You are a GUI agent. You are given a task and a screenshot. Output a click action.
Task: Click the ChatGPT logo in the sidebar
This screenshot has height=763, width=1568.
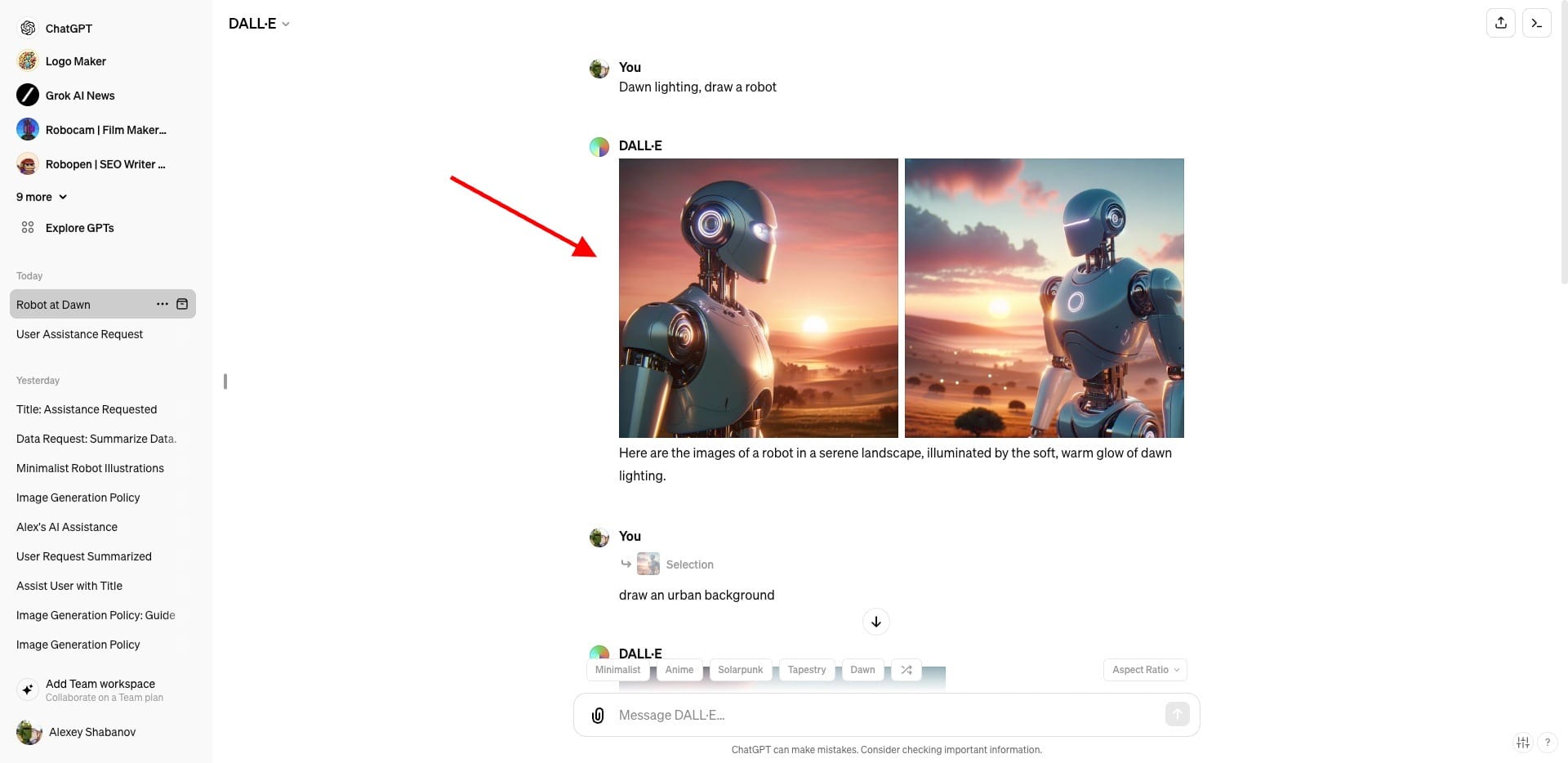[27, 27]
